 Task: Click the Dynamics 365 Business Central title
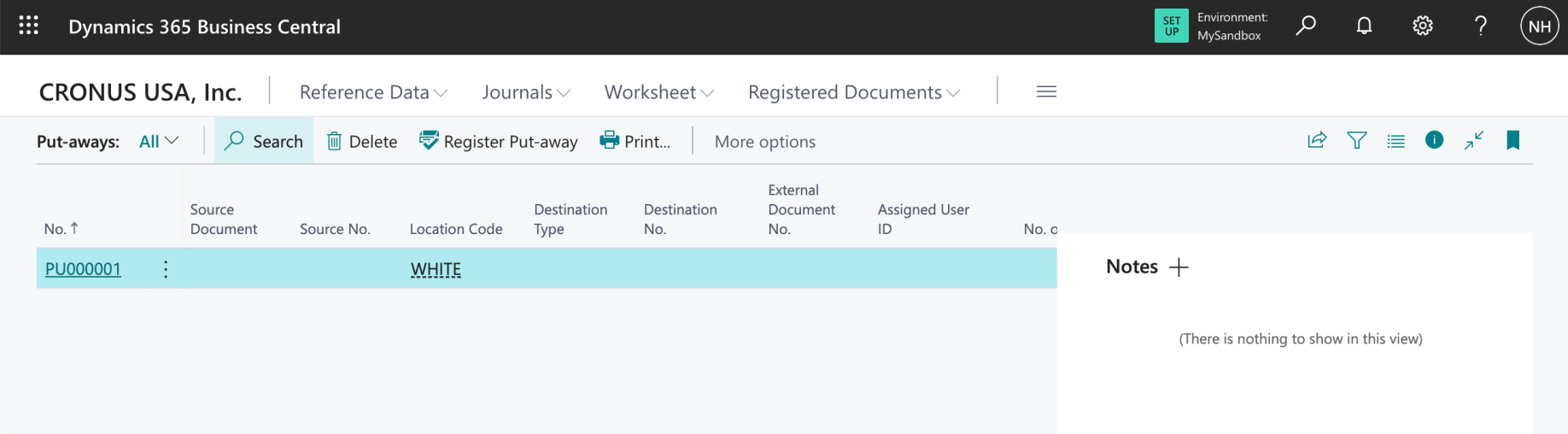[204, 26]
